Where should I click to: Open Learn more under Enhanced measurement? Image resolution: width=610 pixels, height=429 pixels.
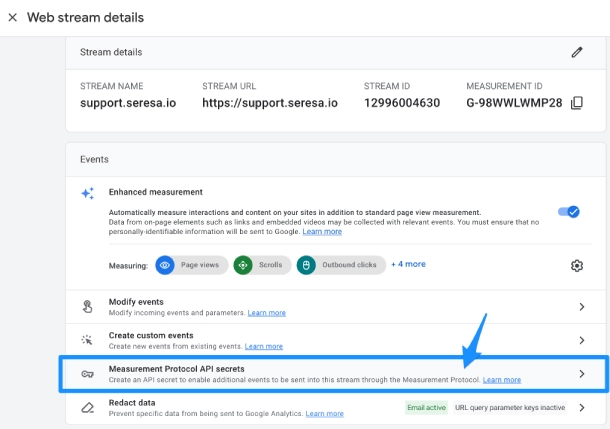[322, 232]
